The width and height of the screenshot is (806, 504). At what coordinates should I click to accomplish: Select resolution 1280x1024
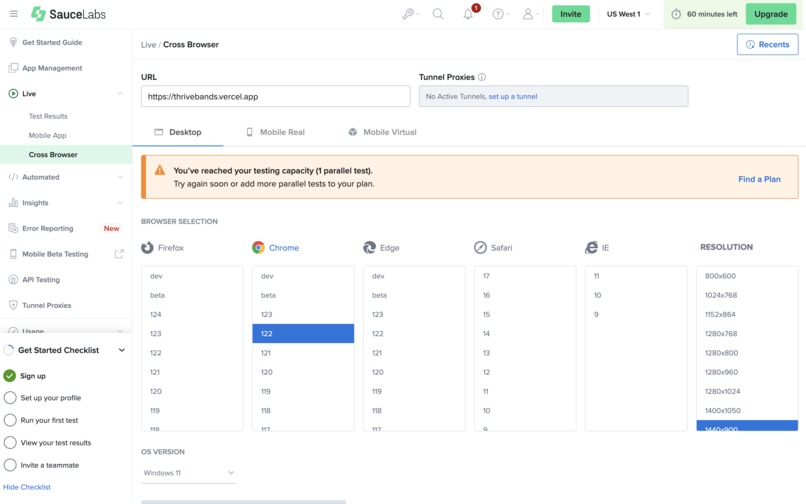point(747,391)
